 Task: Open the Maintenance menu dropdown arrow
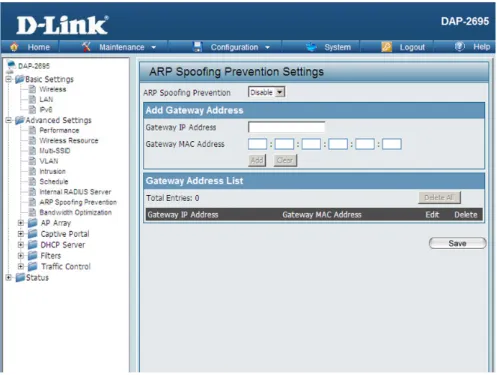click(x=153, y=48)
